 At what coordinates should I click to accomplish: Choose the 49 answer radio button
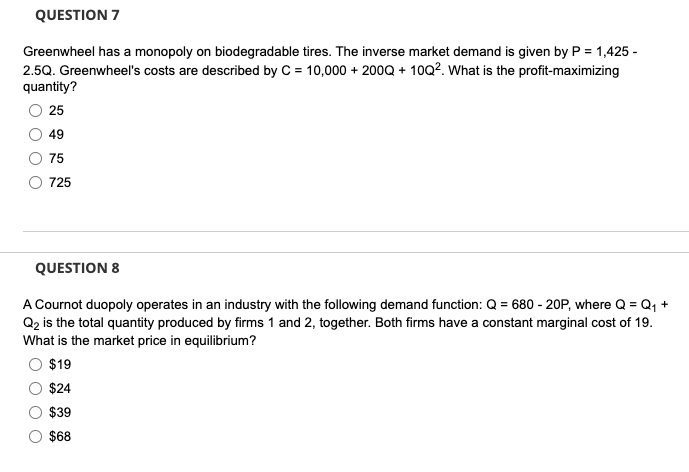pos(36,134)
